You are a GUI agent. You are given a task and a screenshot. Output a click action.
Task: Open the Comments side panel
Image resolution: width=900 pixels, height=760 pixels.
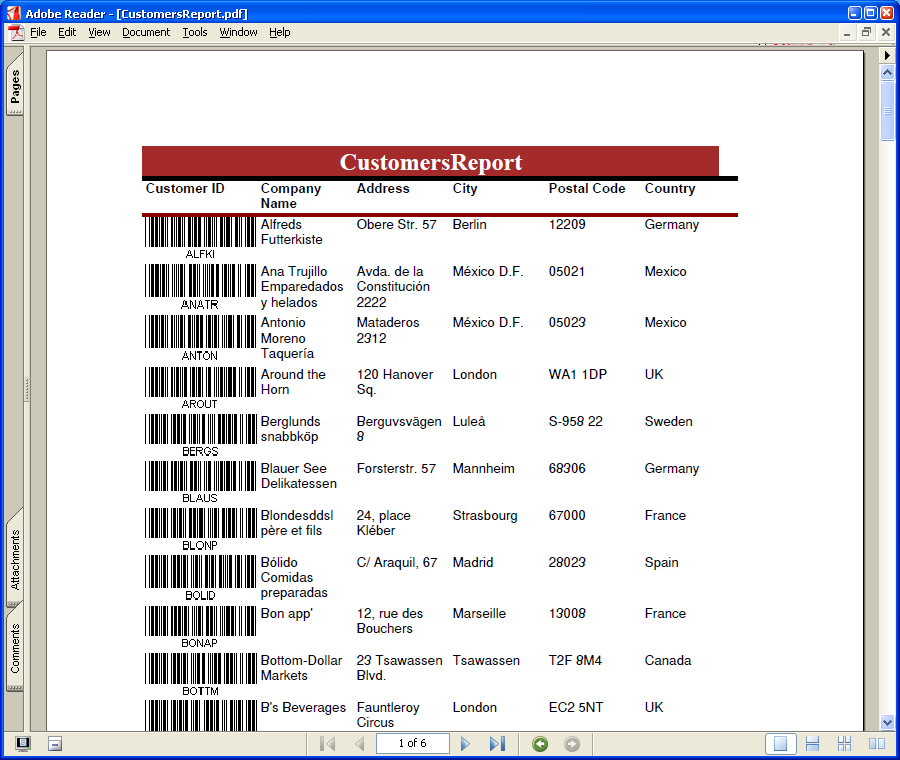click(15, 650)
